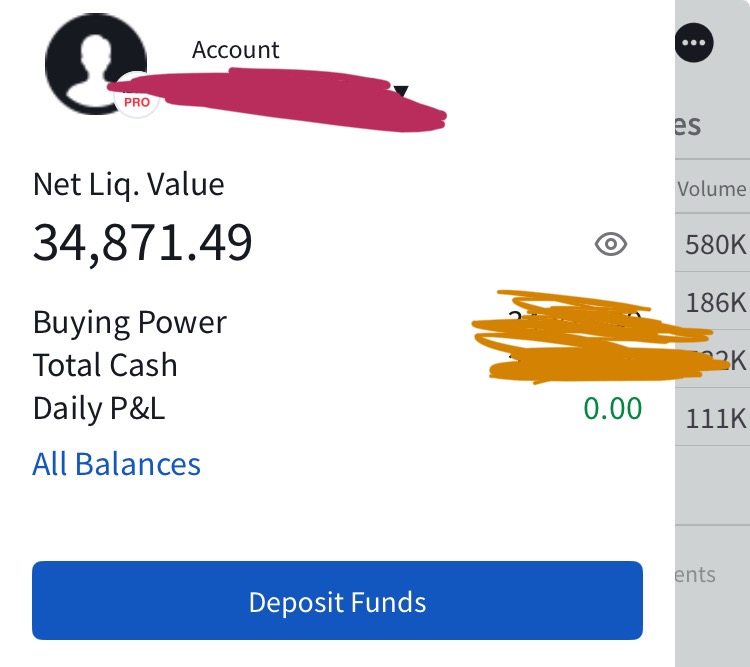Image resolution: width=750 pixels, height=667 pixels.
Task: Click the Account label at top
Action: [x=236, y=50]
